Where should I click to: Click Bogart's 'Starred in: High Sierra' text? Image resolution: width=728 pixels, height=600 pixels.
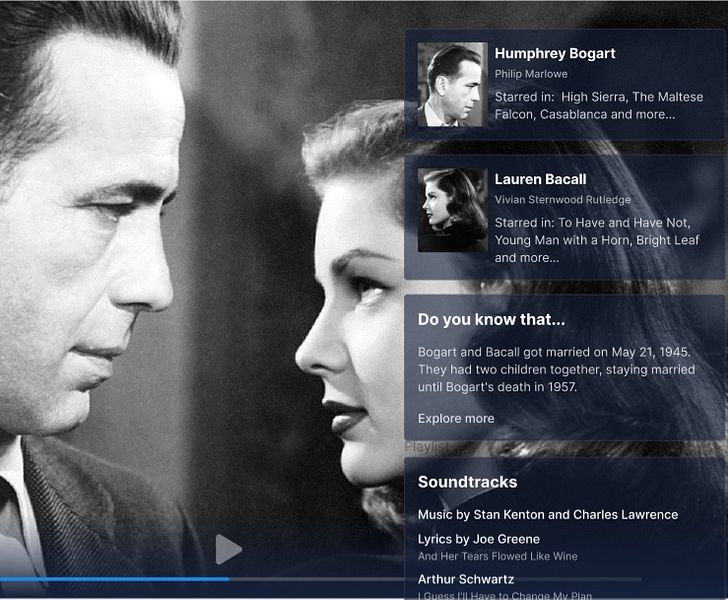coord(598,105)
